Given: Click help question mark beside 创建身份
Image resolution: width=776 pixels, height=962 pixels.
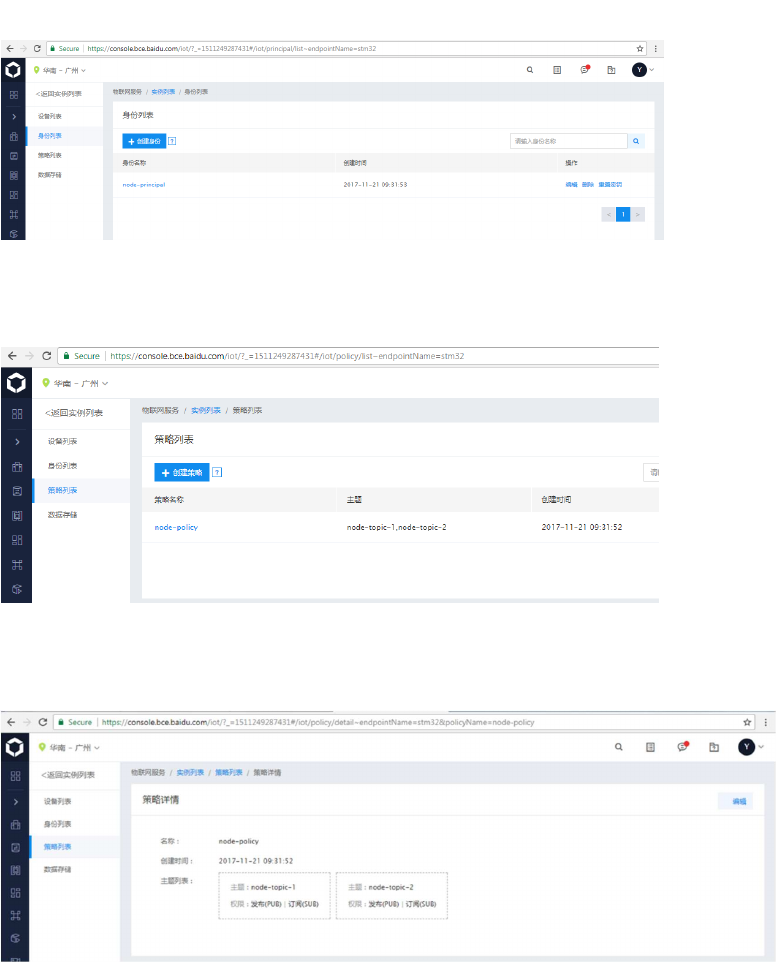Looking at the screenshot, I should pos(172,141).
